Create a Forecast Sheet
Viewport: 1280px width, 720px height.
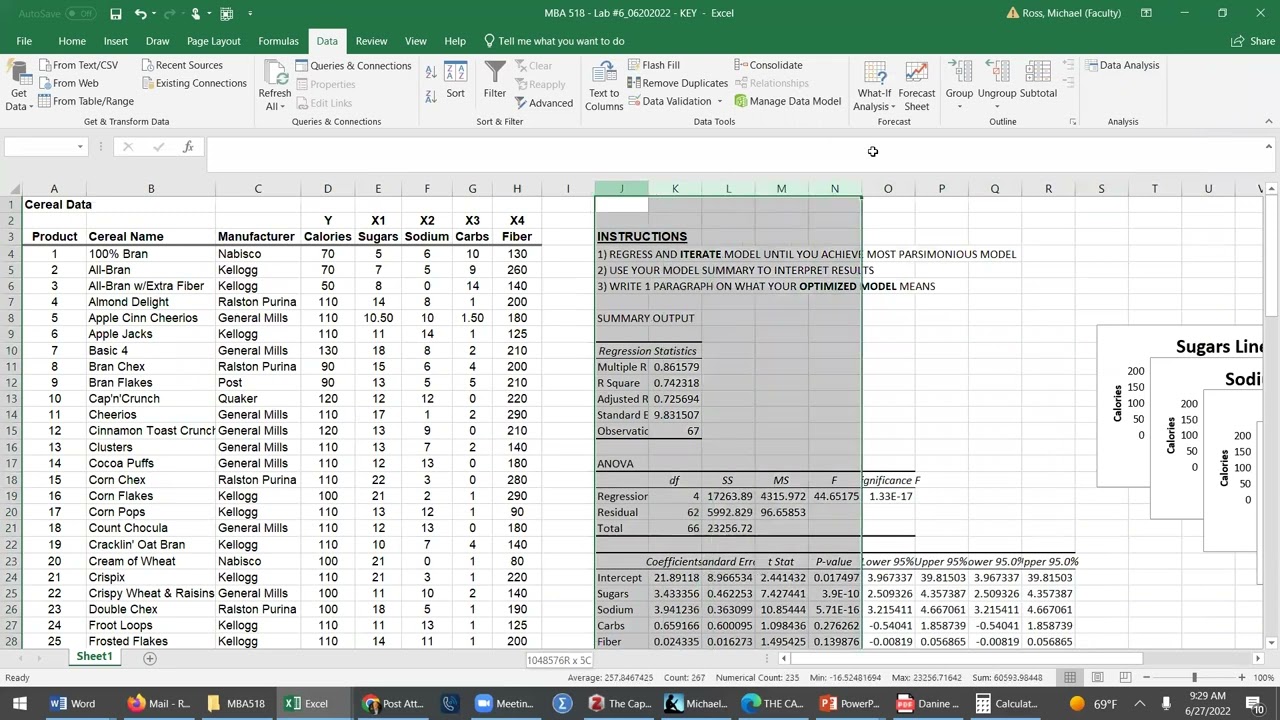[x=917, y=86]
